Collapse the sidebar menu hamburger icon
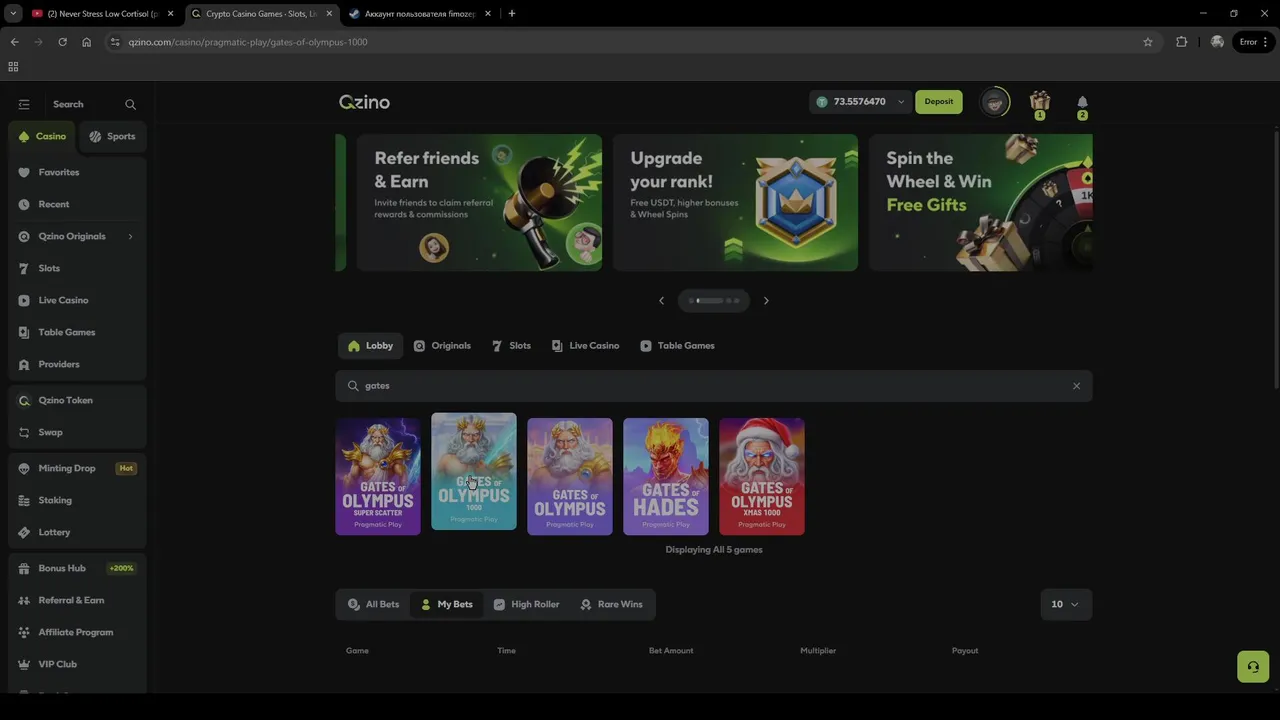 coord(24,104)
